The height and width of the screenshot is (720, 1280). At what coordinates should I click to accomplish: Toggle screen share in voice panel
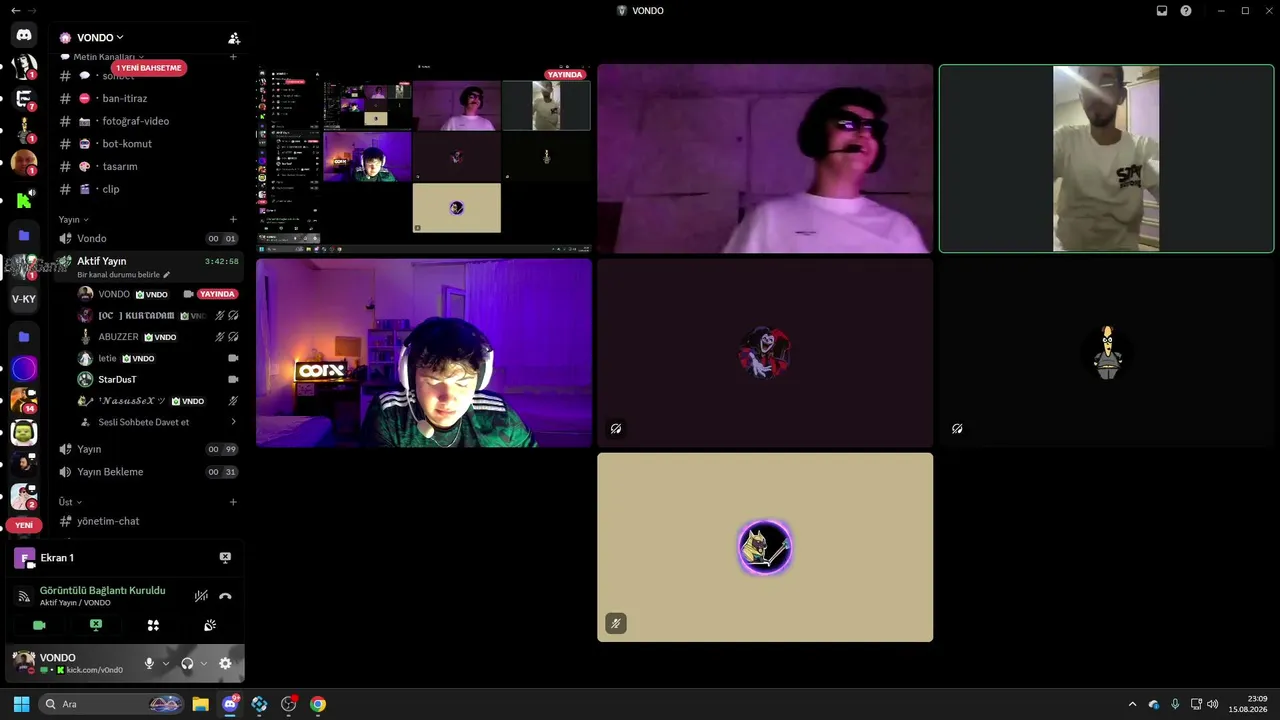pyautogui.click(x=96, y=625)
